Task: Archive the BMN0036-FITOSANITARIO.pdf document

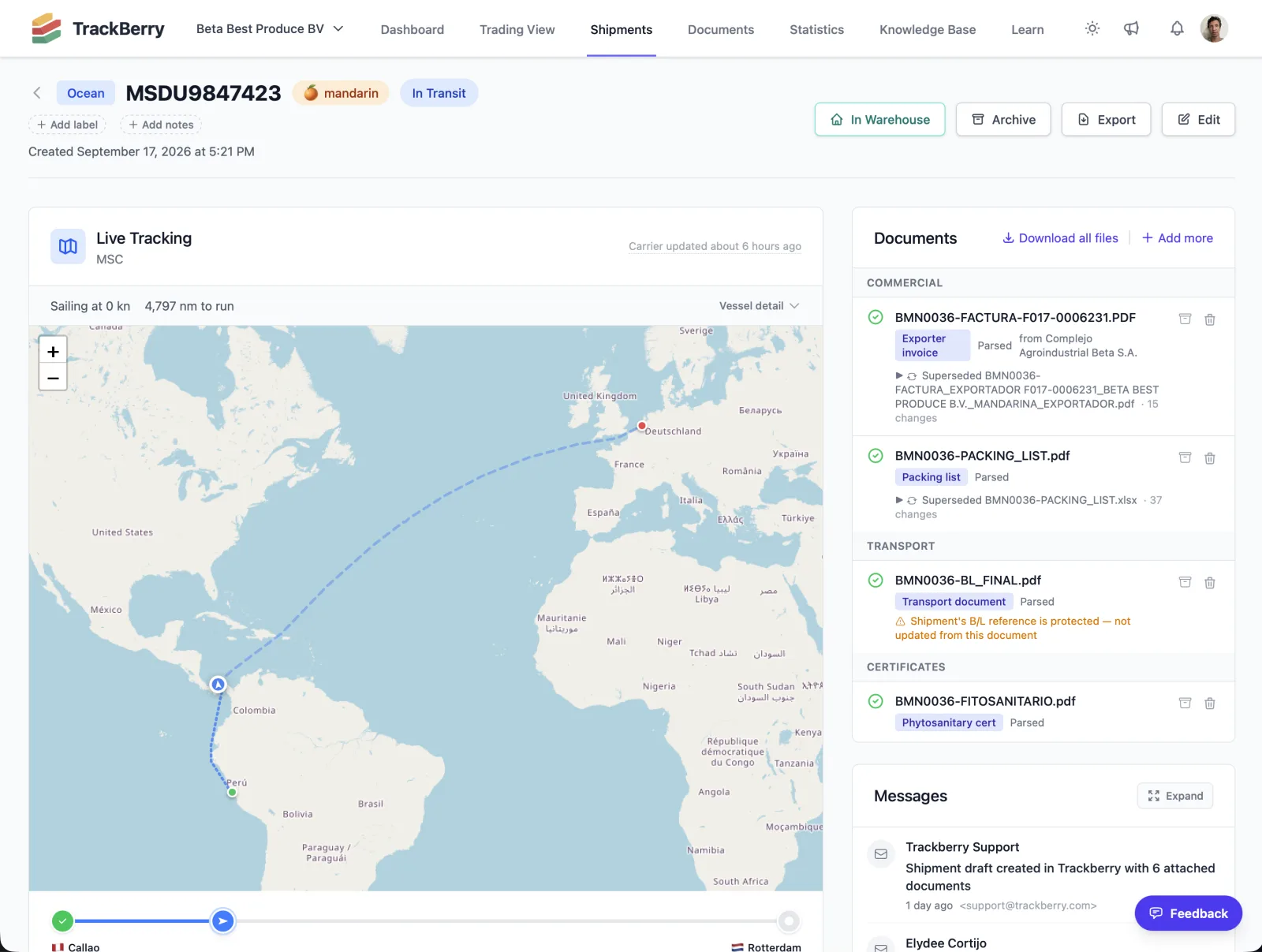Action: tap(1185, 703)
